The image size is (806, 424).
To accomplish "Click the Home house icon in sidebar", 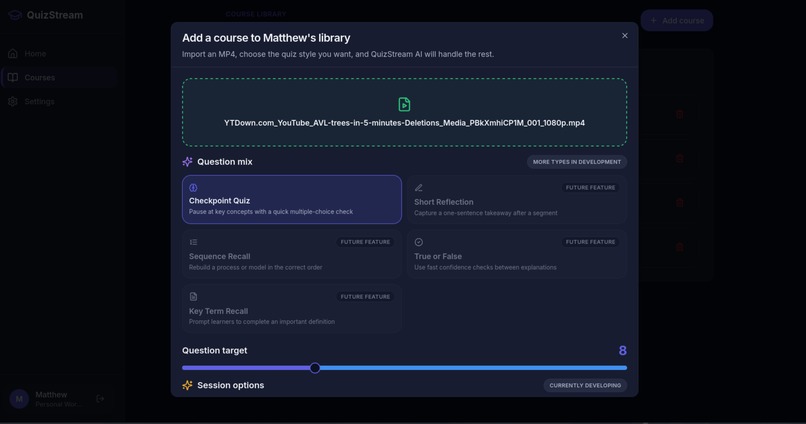I will coord(13,53).
